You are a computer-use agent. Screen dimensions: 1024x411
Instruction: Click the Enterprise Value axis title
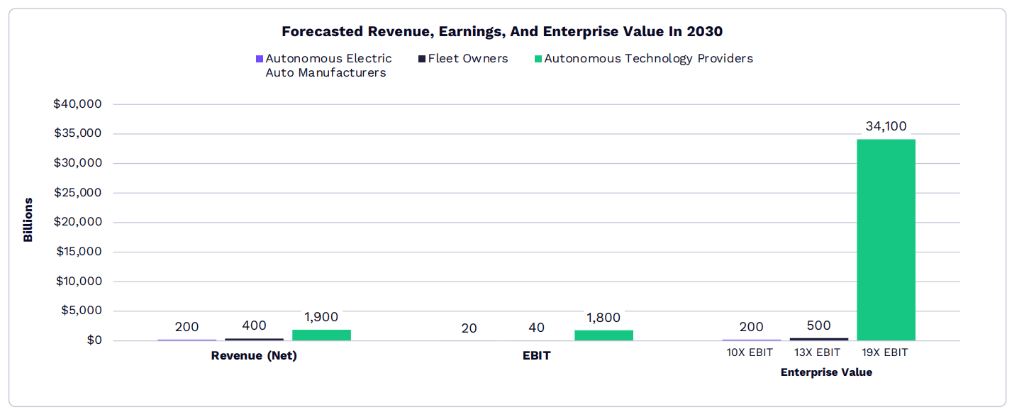point(826,373)
